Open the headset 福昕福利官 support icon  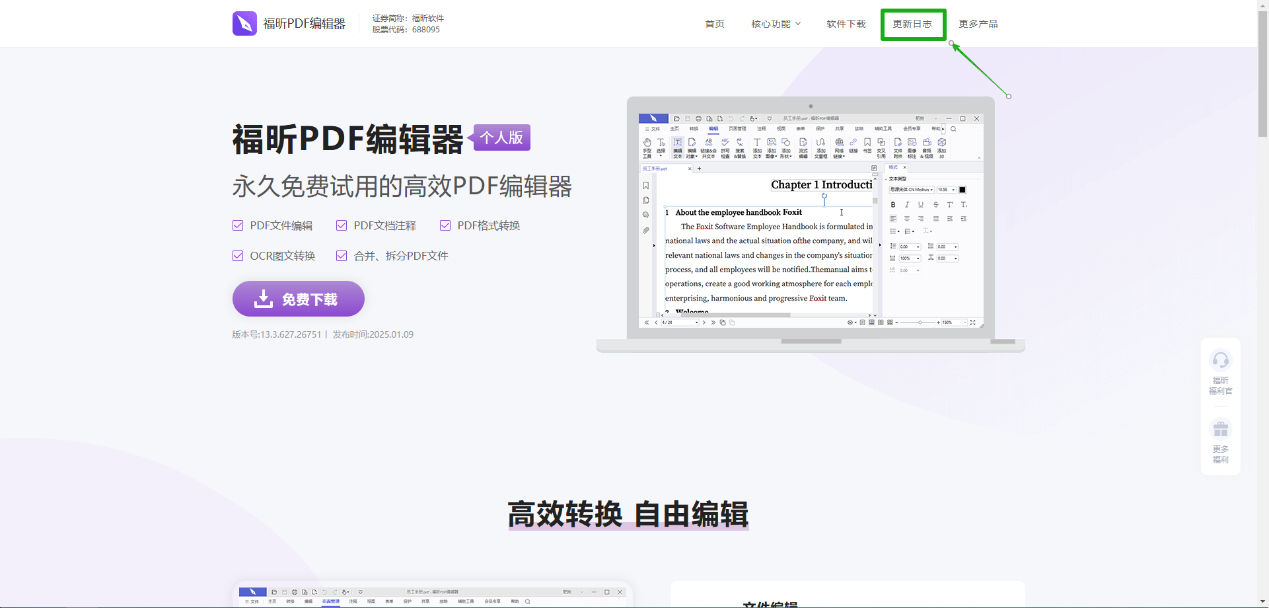pos(1220,360)
